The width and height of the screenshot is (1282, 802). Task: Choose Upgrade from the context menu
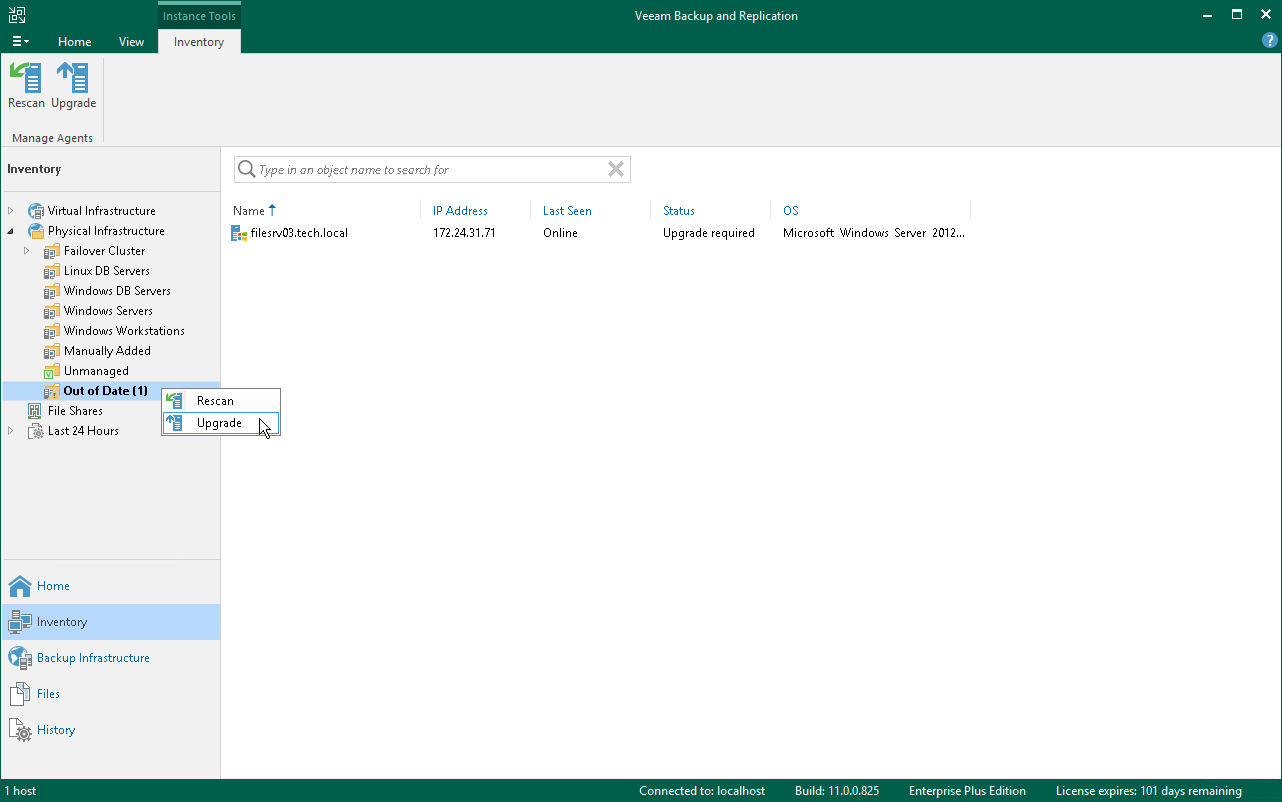[221, 423]
